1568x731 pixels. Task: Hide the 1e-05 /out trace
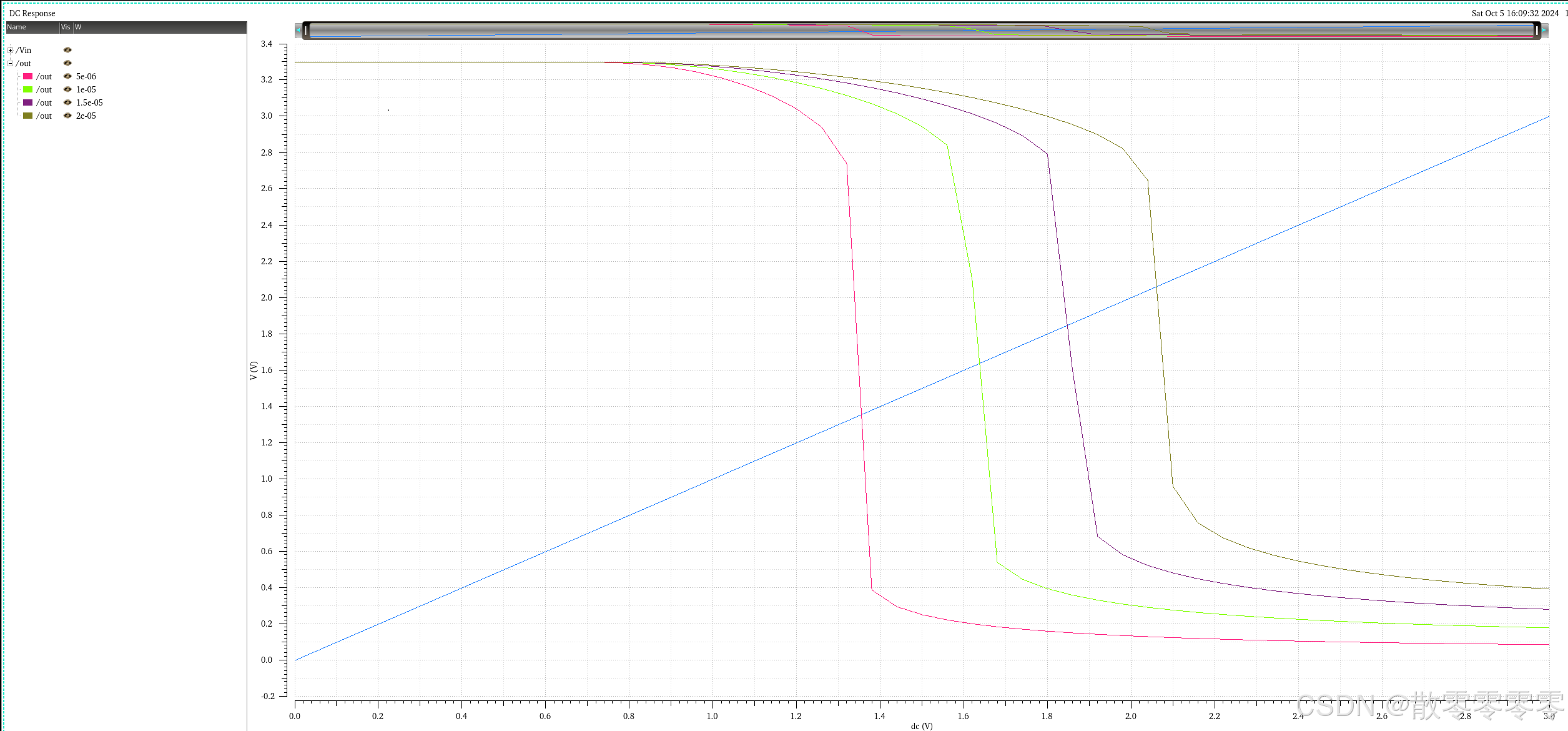coord(67,89)
